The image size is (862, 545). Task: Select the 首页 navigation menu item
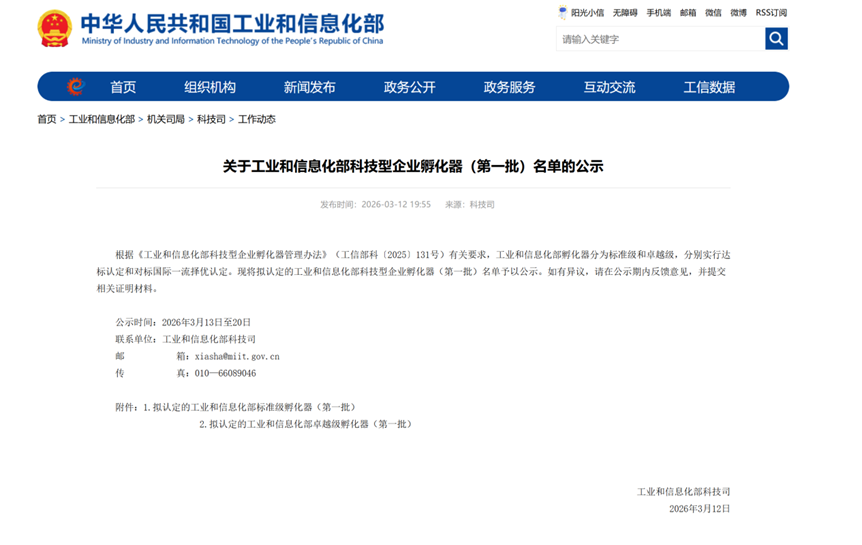(x=123, y=87)
